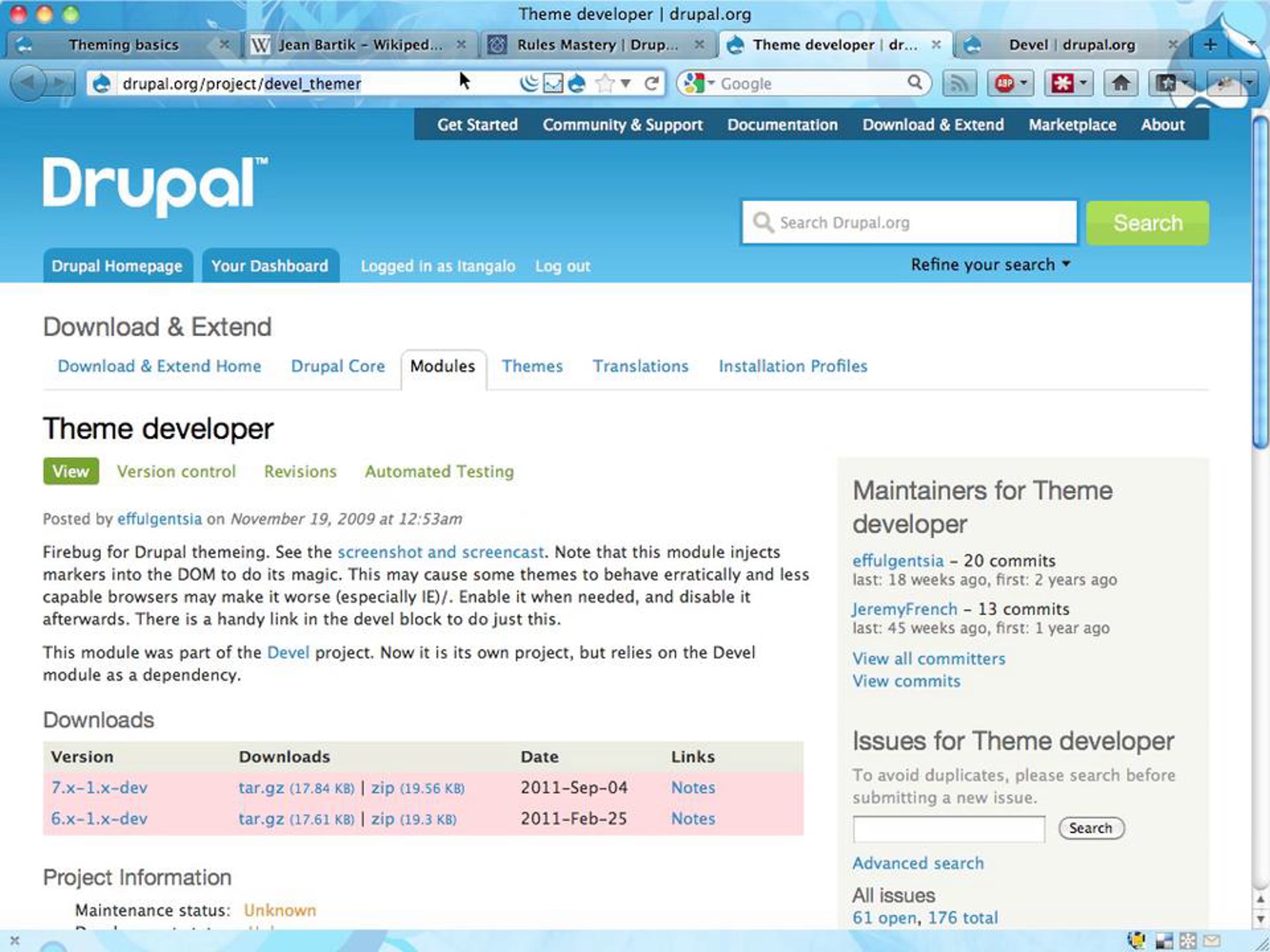Click the line-chart icon in the address bar

pyautogui.click(x=553, y=84)
